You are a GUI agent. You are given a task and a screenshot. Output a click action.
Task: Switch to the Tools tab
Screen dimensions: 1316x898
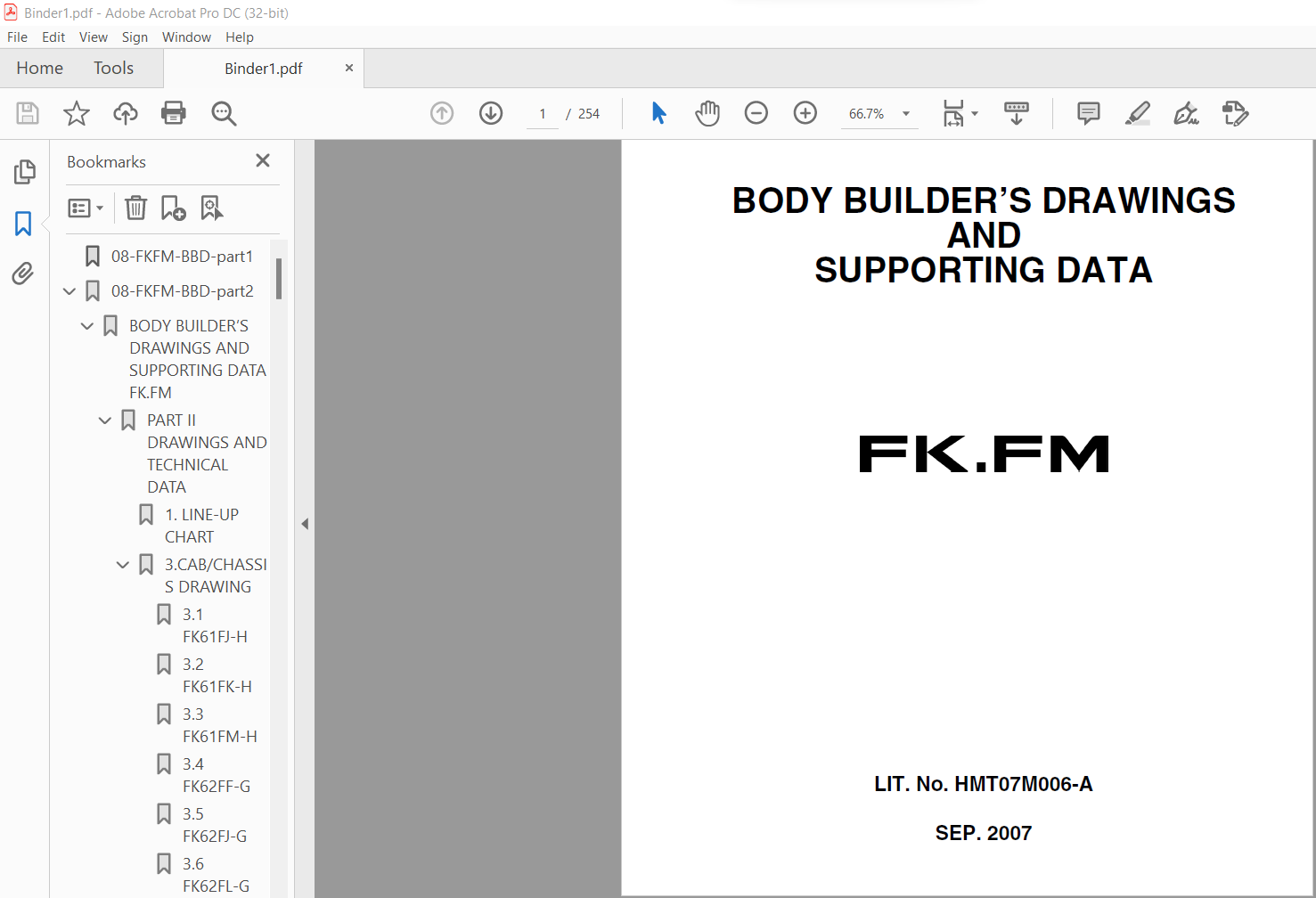point(113,69)
